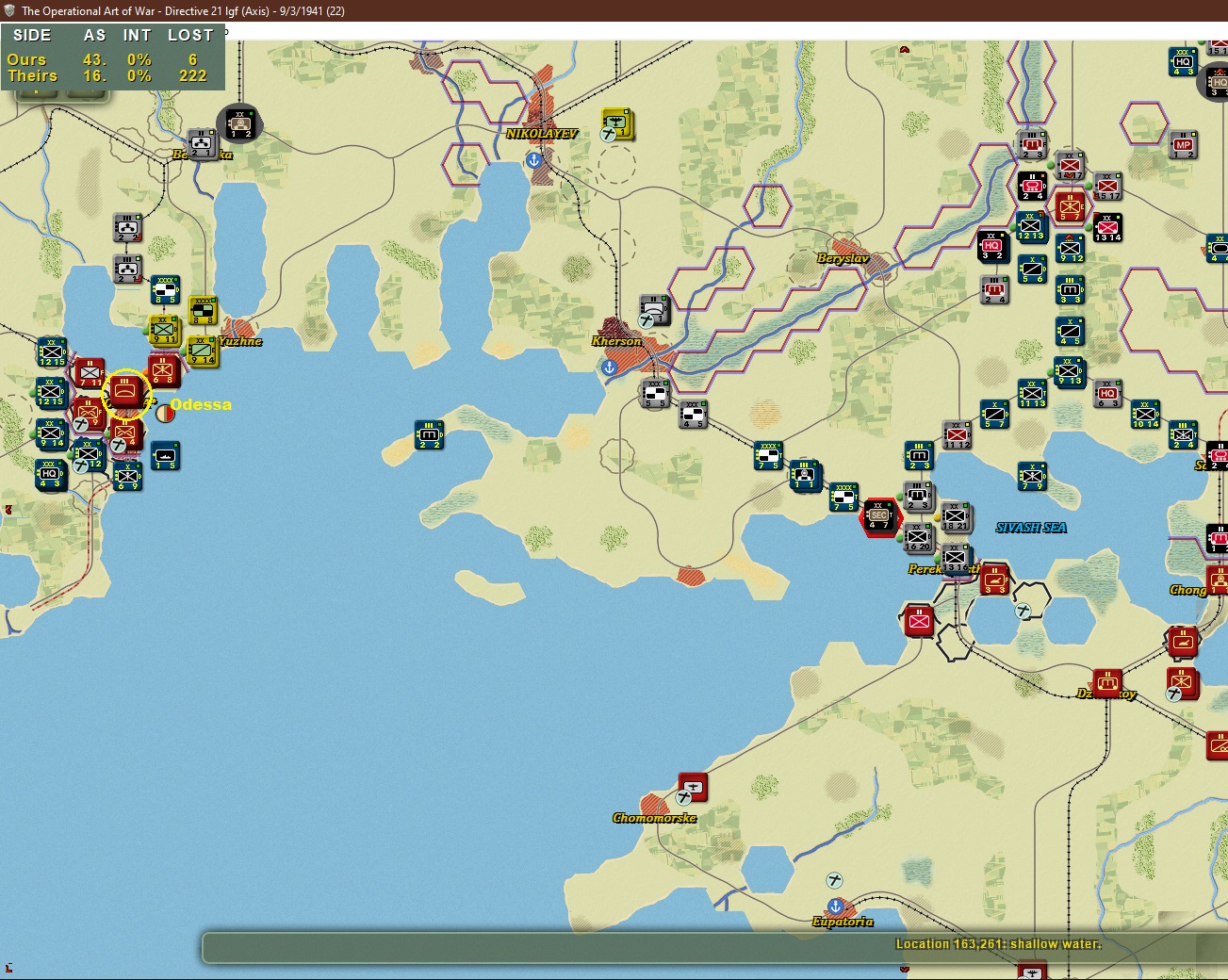Click blue III unit rated 1-1
Viewport: 1228px width, 980px height.
click(x=804, y=476)
